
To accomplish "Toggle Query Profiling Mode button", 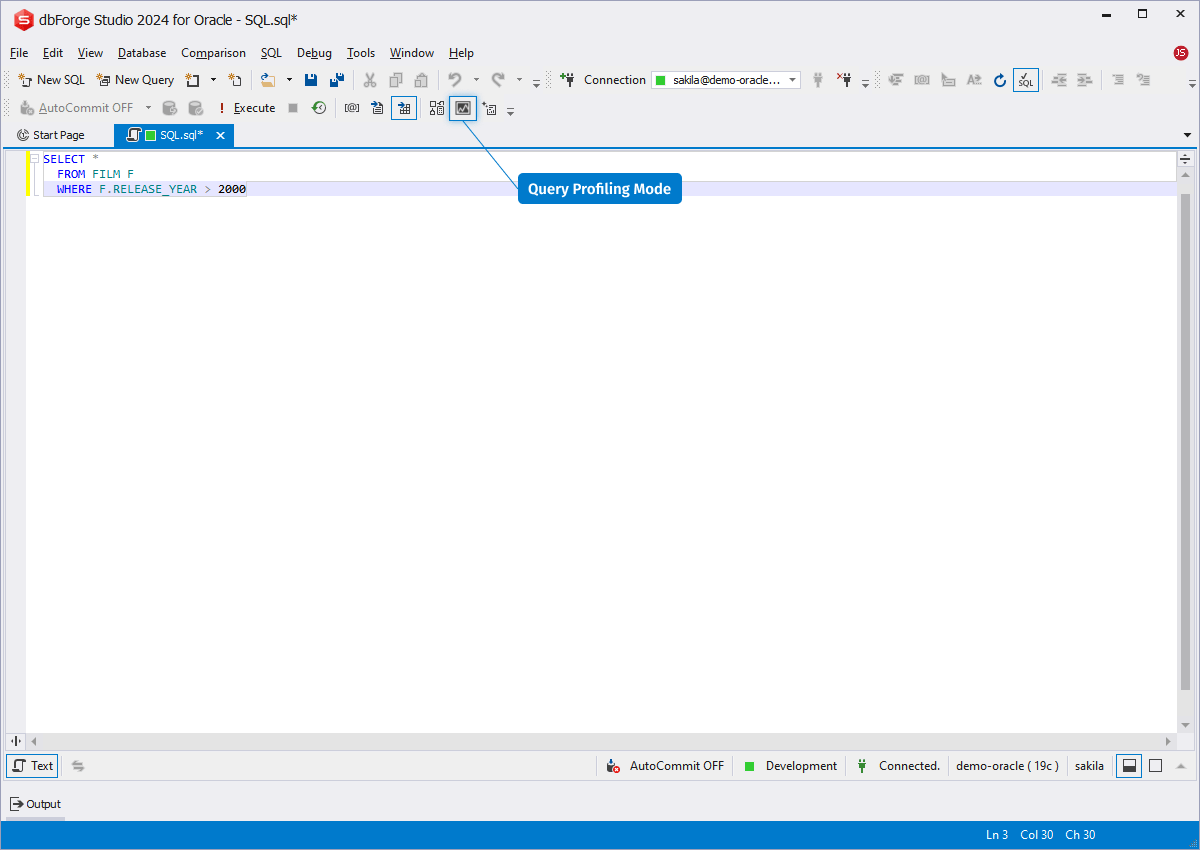I will coord(463,108).
